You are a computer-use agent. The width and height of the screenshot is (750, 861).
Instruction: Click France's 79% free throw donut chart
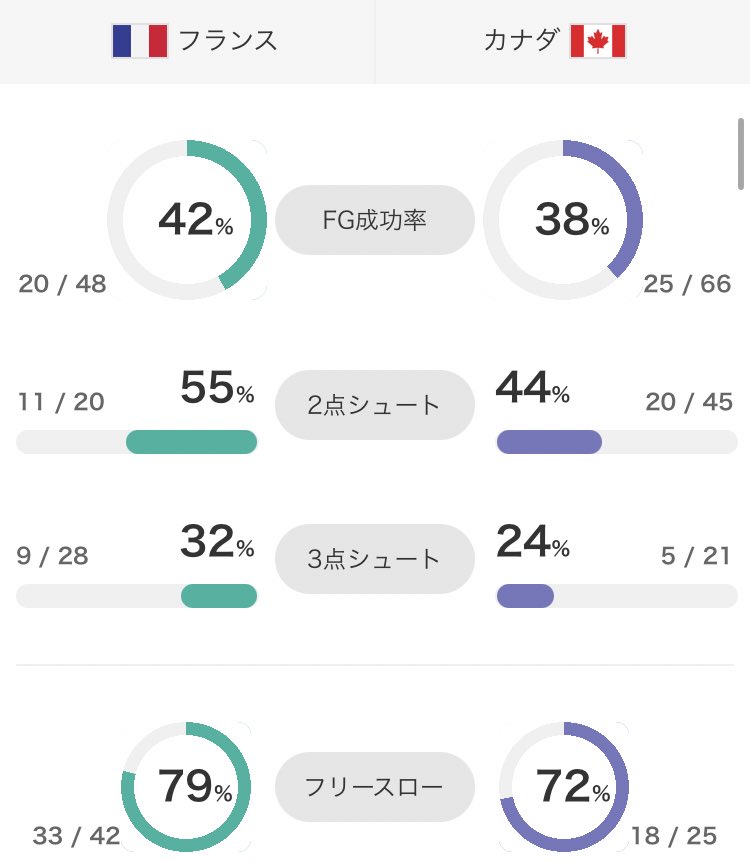click(x=187, y=786)
